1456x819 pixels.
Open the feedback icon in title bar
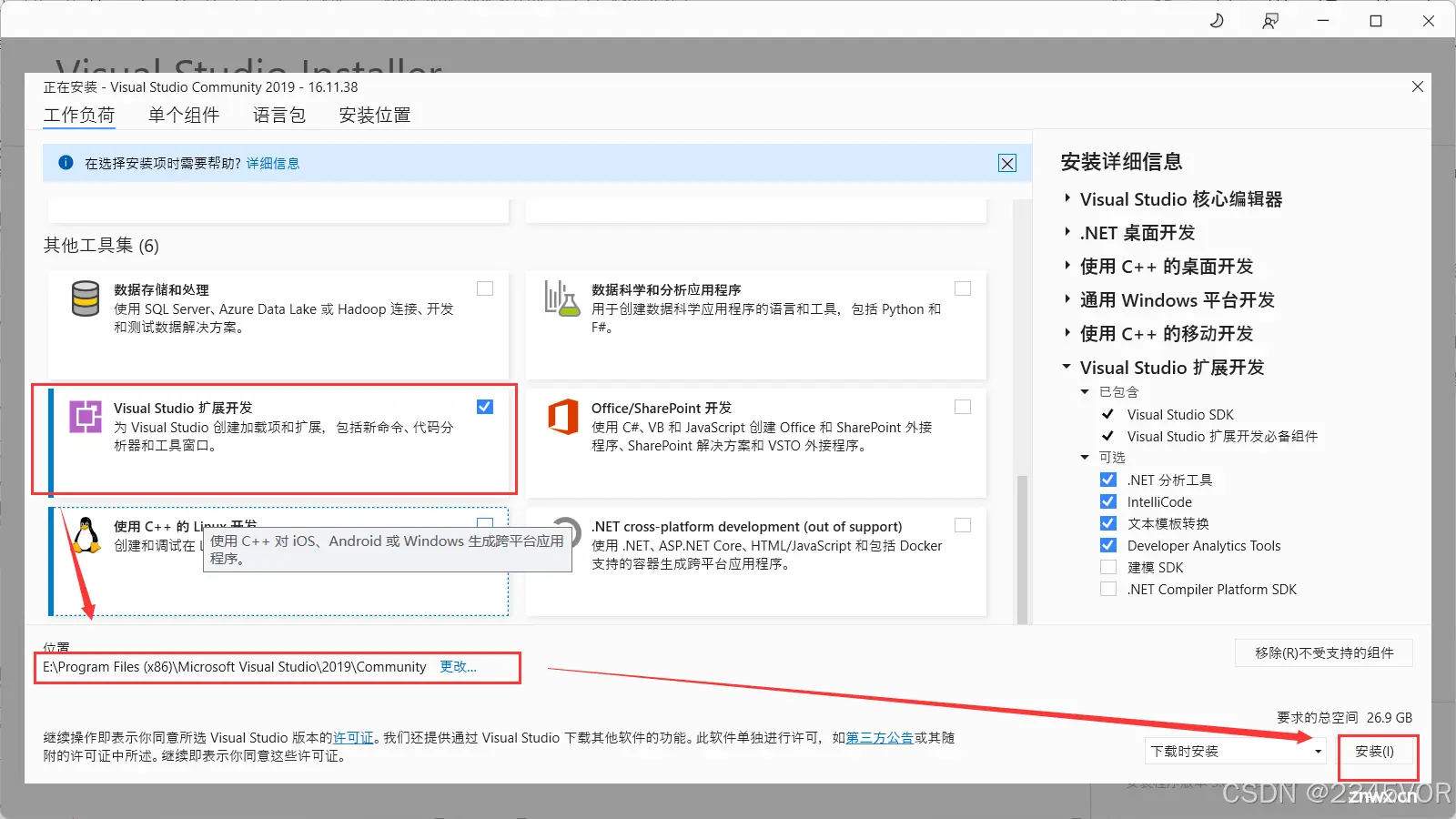[1270, 21]
